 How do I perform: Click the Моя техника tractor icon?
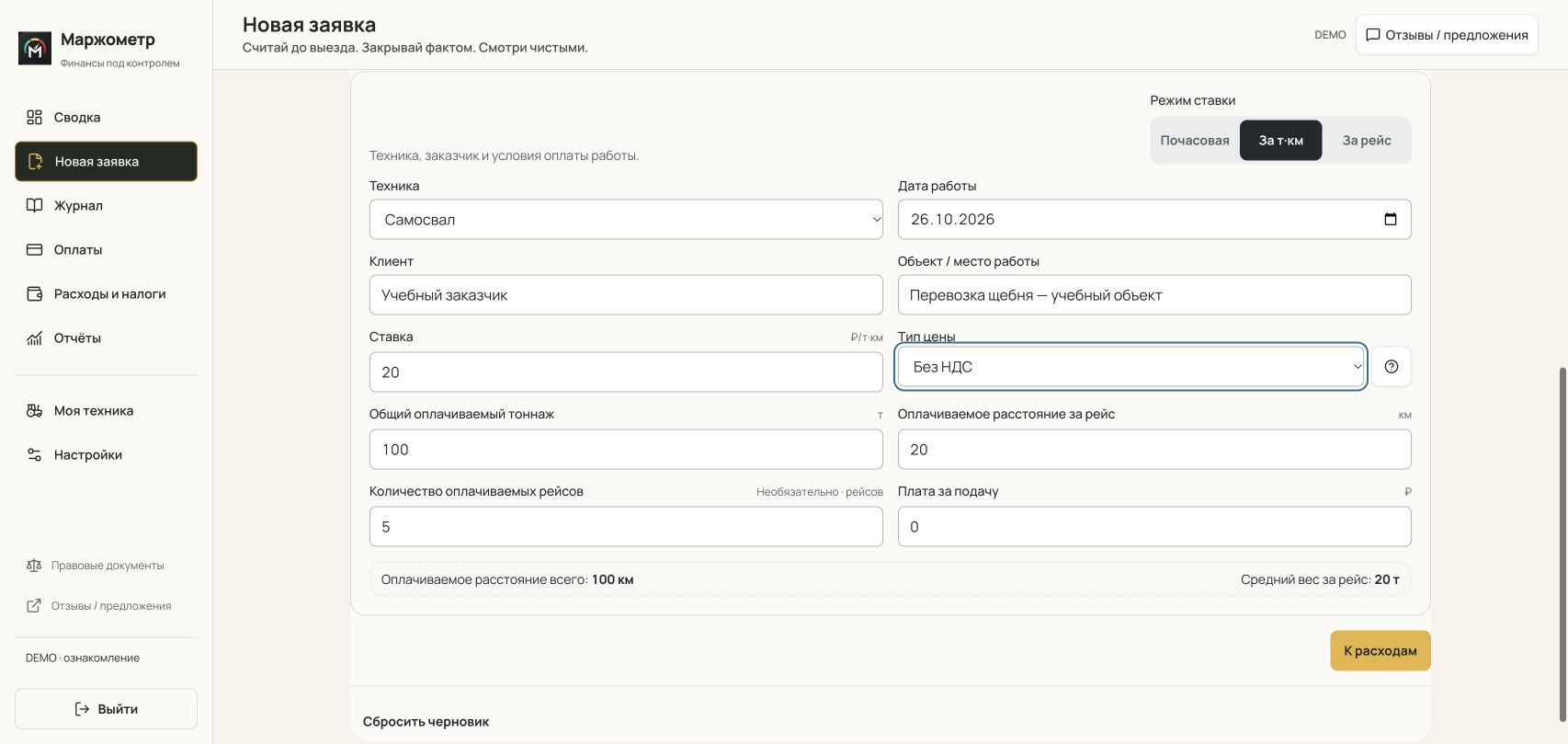point(34,410)
